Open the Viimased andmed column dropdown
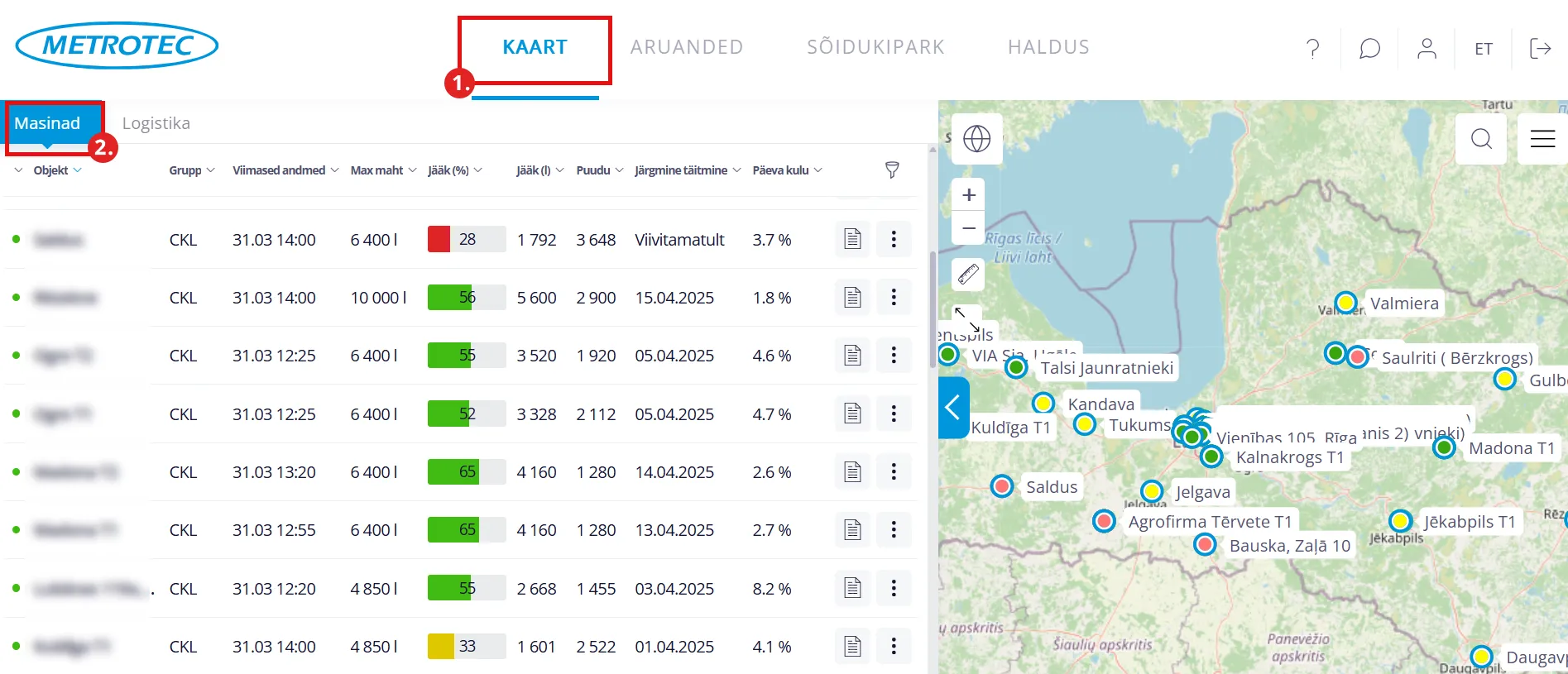The image size is (1568, 674). pos(334,170)
